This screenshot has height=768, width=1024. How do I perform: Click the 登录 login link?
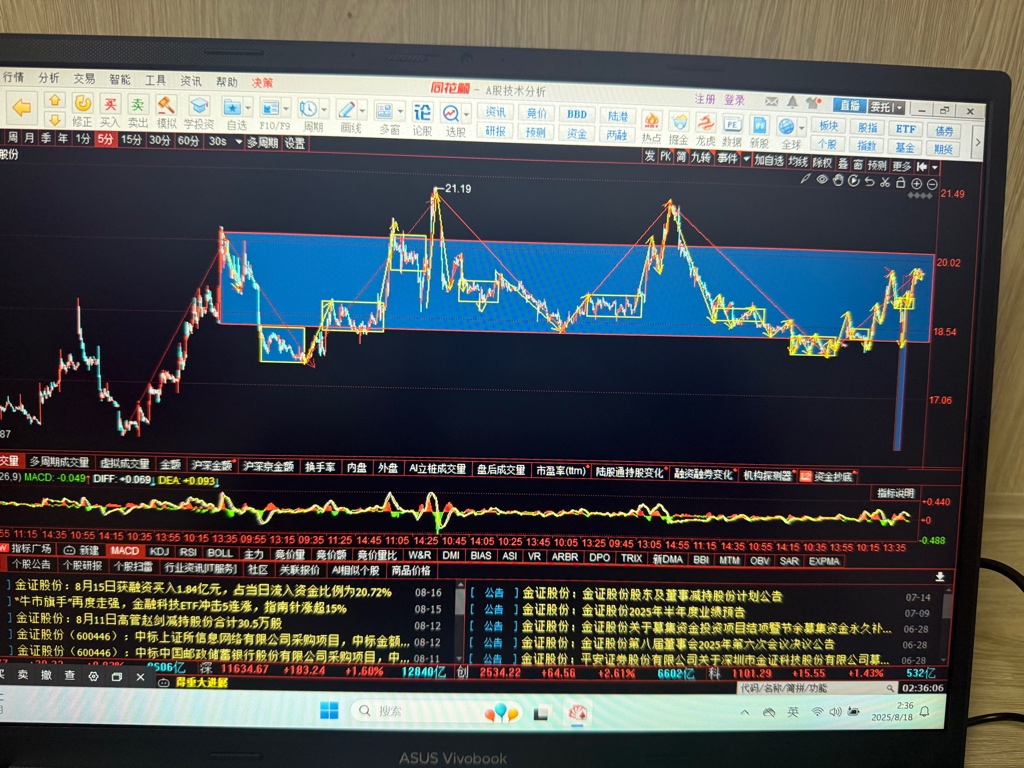coord(734,100)
